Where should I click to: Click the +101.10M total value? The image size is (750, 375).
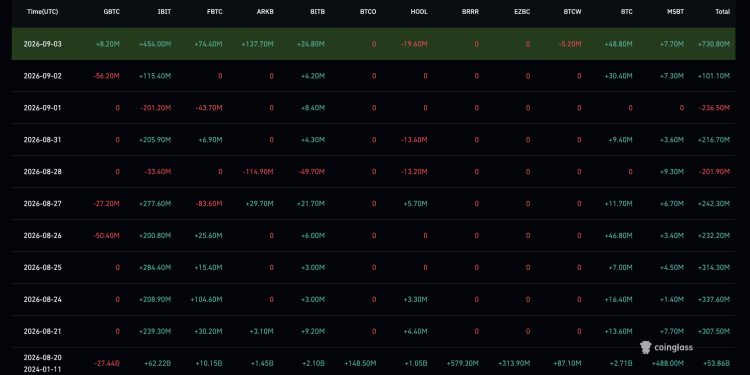[x=714, y=76]
